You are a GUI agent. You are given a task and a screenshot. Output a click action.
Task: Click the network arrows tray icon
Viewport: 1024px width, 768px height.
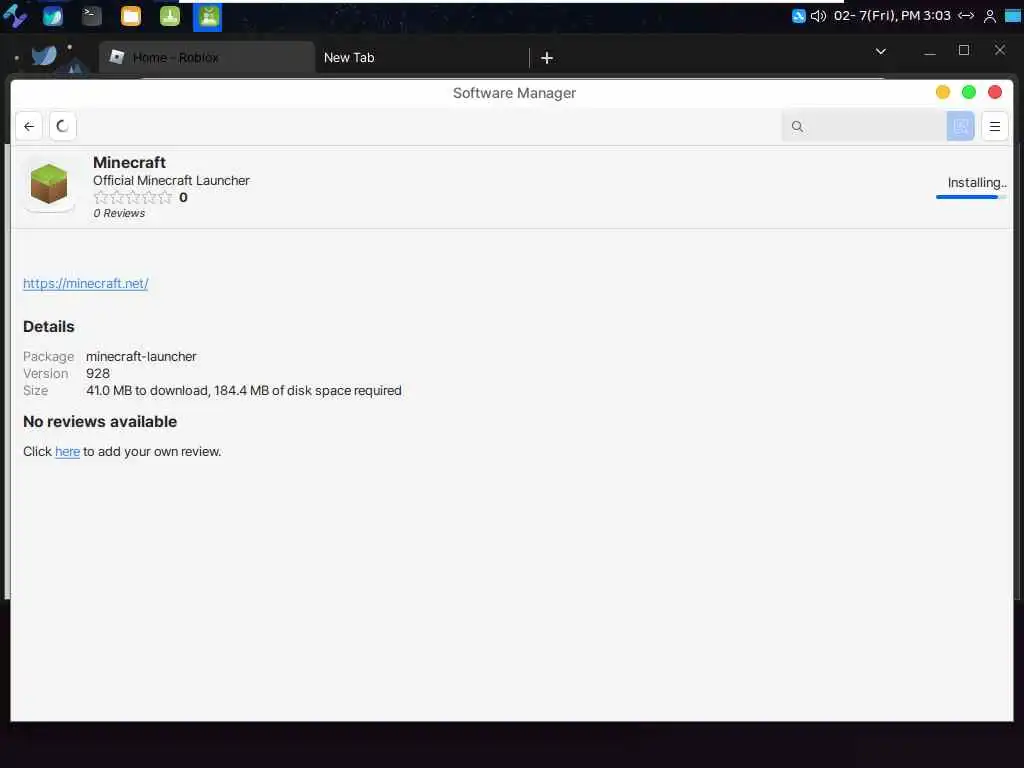coord(966,16)
